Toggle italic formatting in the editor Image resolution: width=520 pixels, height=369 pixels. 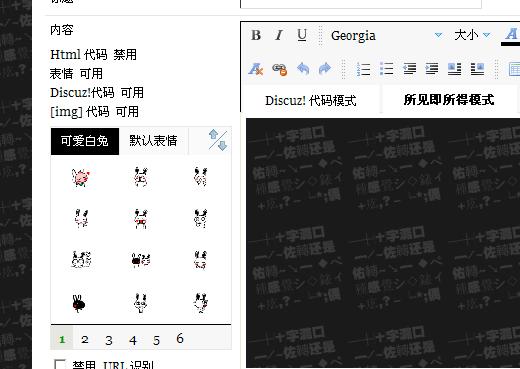pos(279,35)
